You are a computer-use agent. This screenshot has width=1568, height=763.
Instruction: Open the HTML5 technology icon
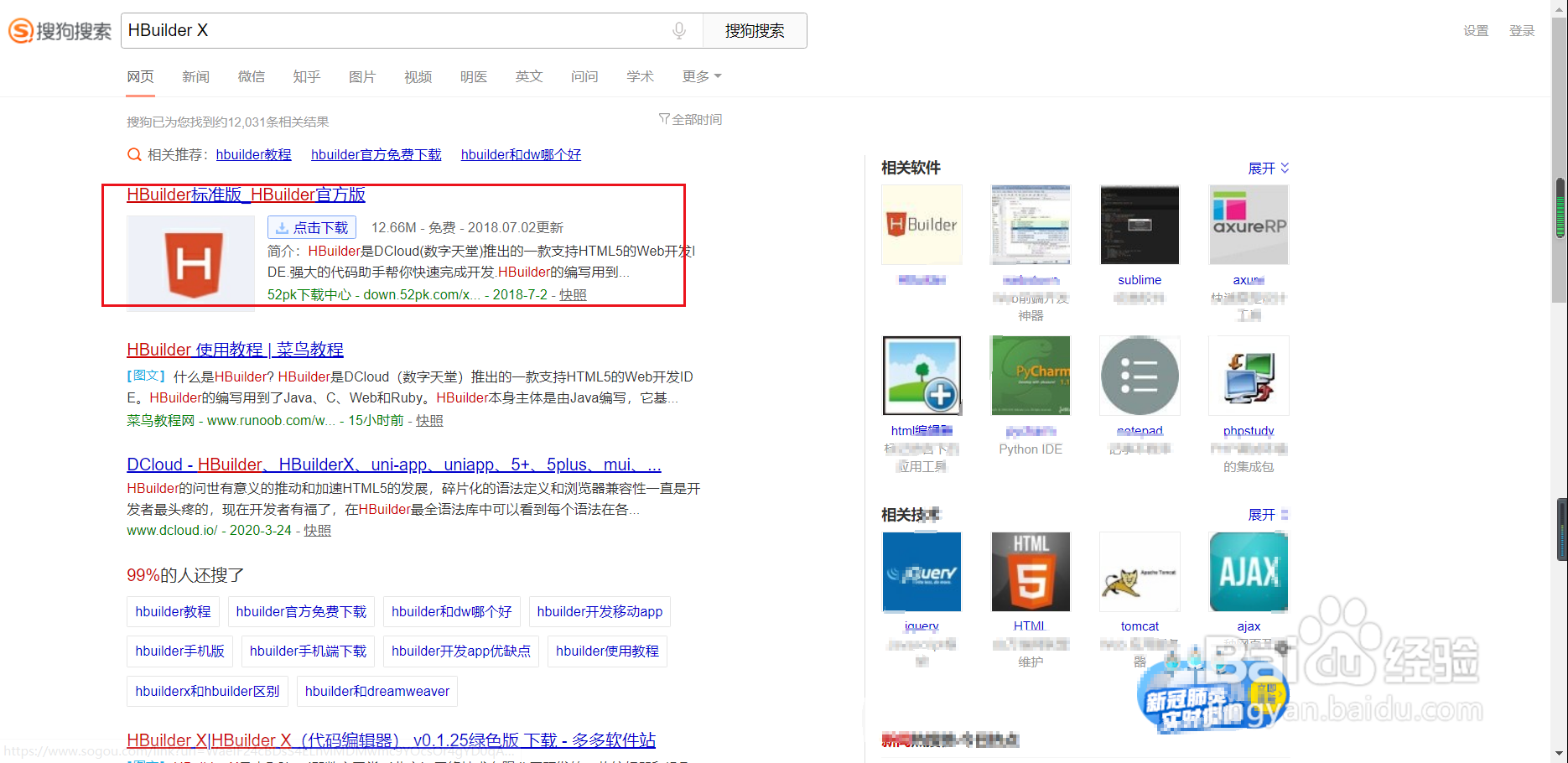[x=1031, y=572]
